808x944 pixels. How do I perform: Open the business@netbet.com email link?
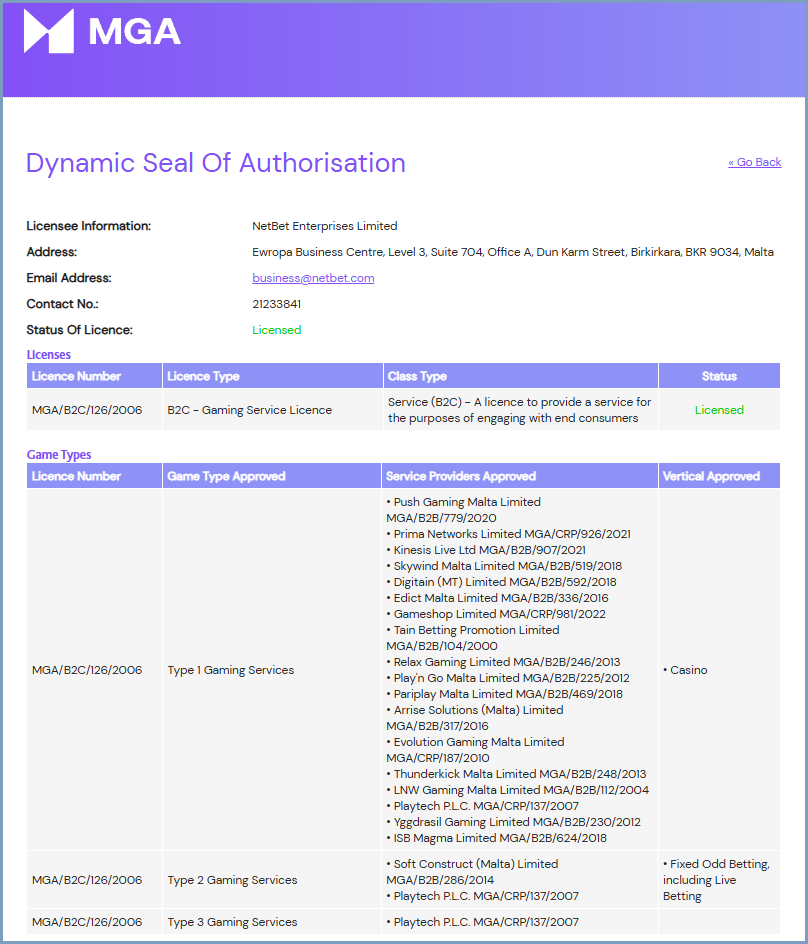click(x=313, y=278)
